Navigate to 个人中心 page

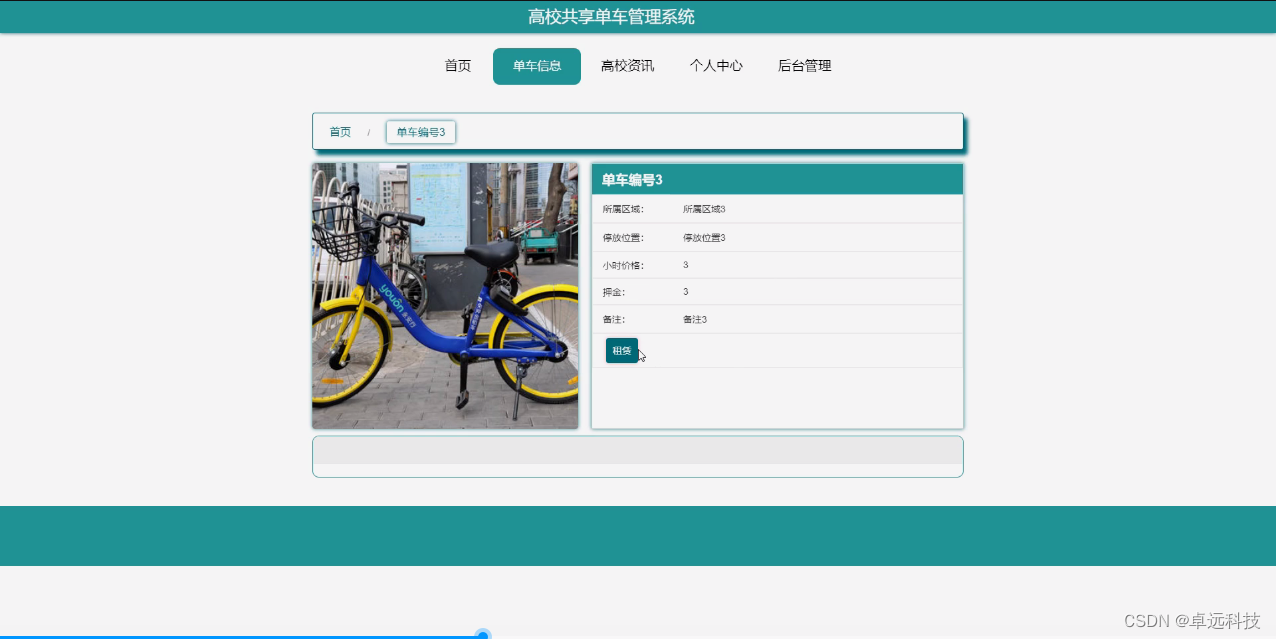pyautogui.click(x=716, y=65)
